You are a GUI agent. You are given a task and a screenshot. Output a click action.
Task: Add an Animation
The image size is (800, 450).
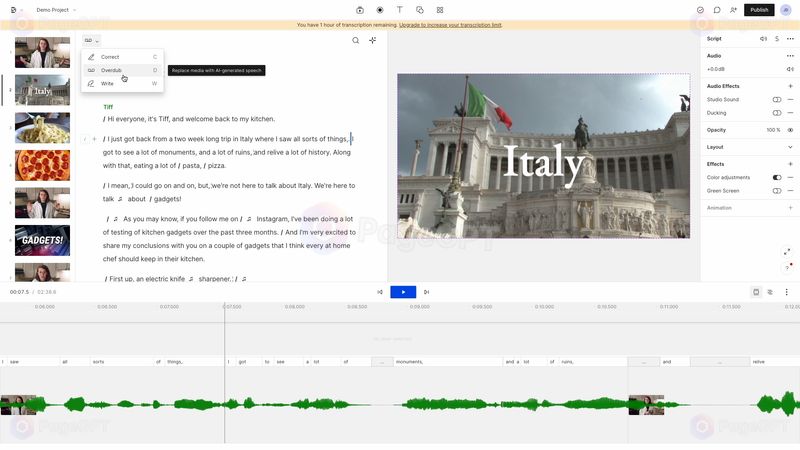click(x=790, y=208)
